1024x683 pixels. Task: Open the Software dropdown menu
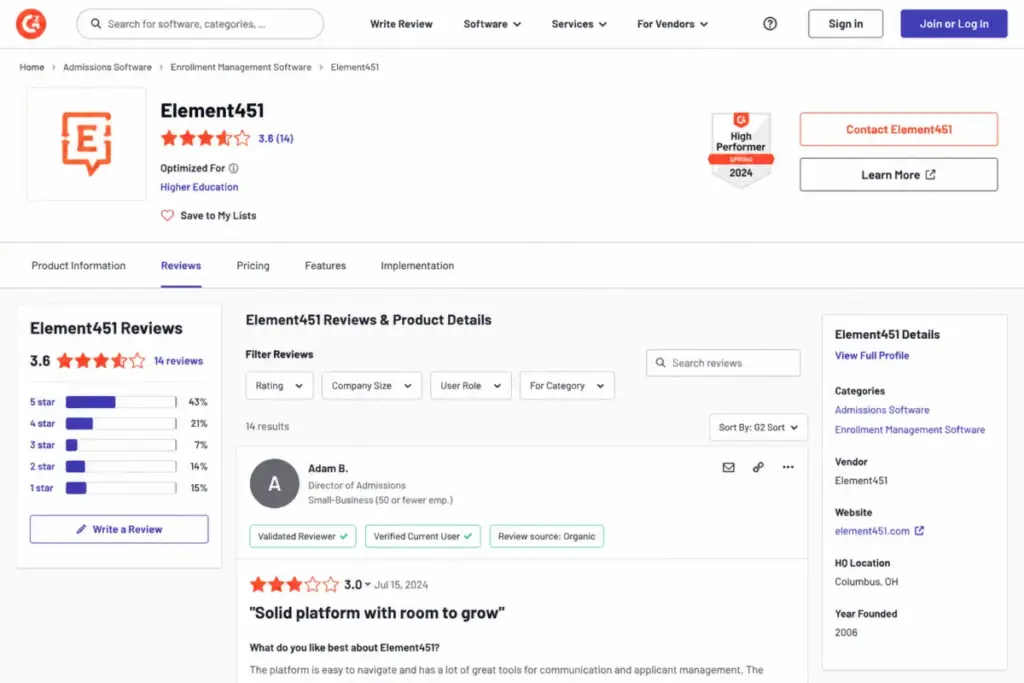click(492, 24)
